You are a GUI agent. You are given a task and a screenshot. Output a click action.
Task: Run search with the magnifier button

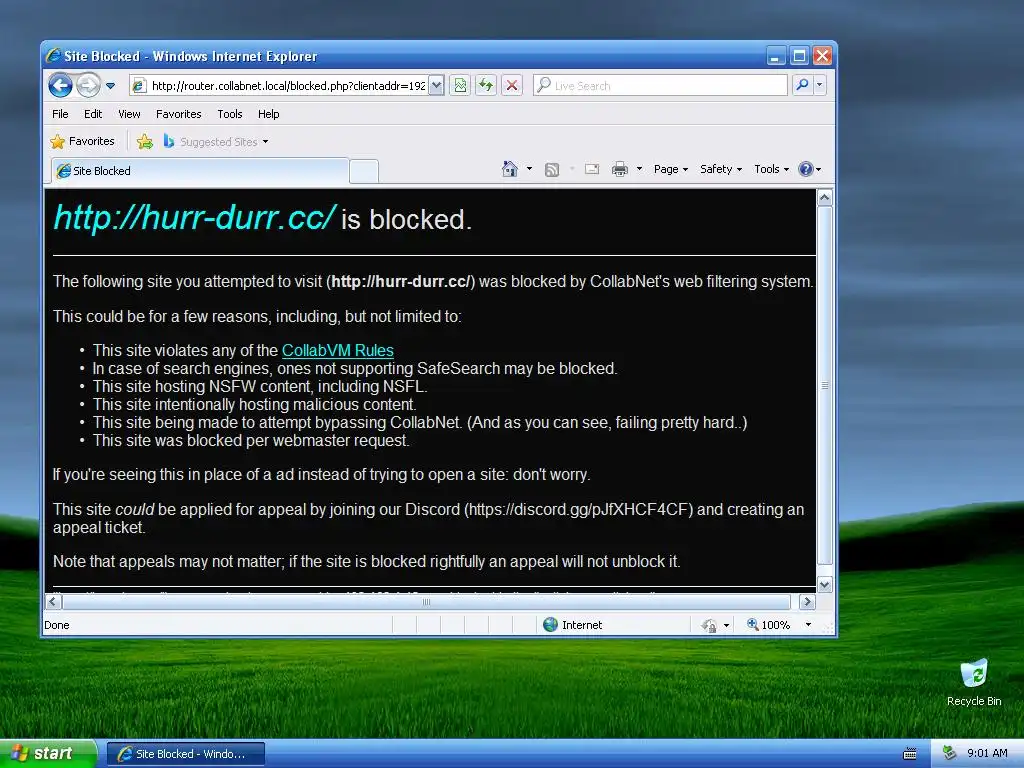tap(802, 86)
